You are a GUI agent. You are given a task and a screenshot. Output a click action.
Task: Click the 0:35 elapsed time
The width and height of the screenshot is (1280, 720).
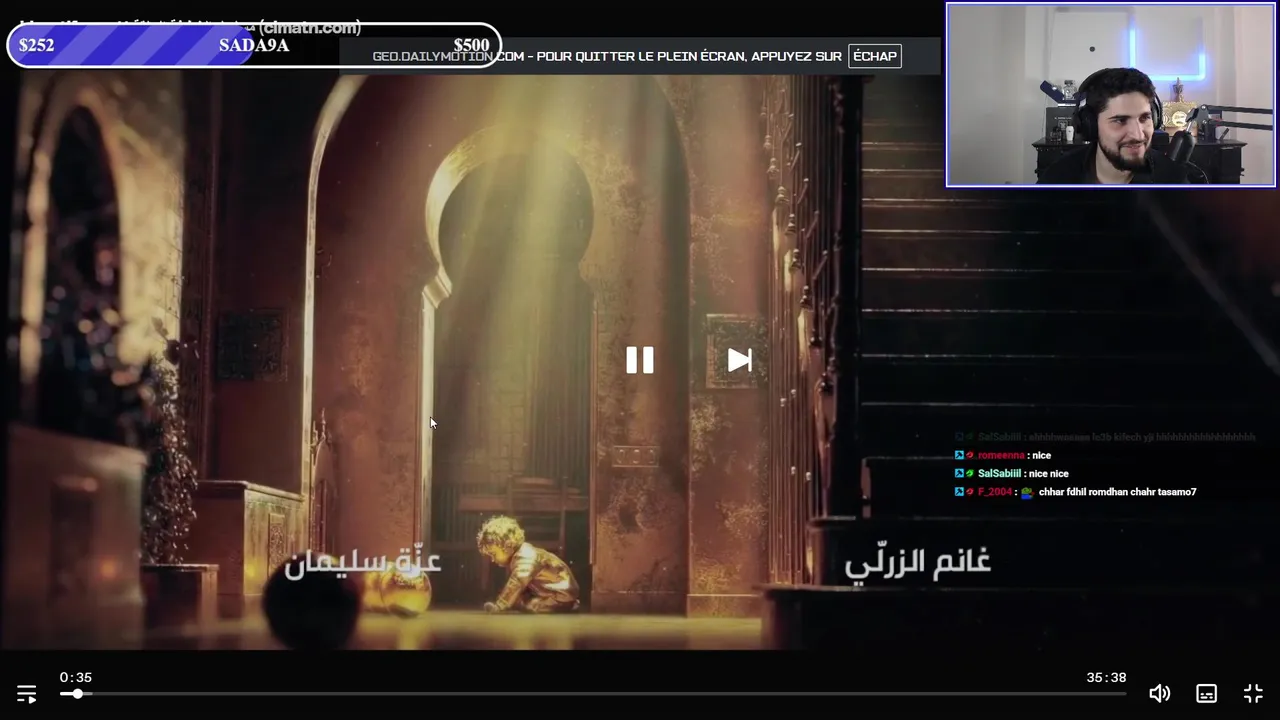pyautogui.click(x=76, y=677)
